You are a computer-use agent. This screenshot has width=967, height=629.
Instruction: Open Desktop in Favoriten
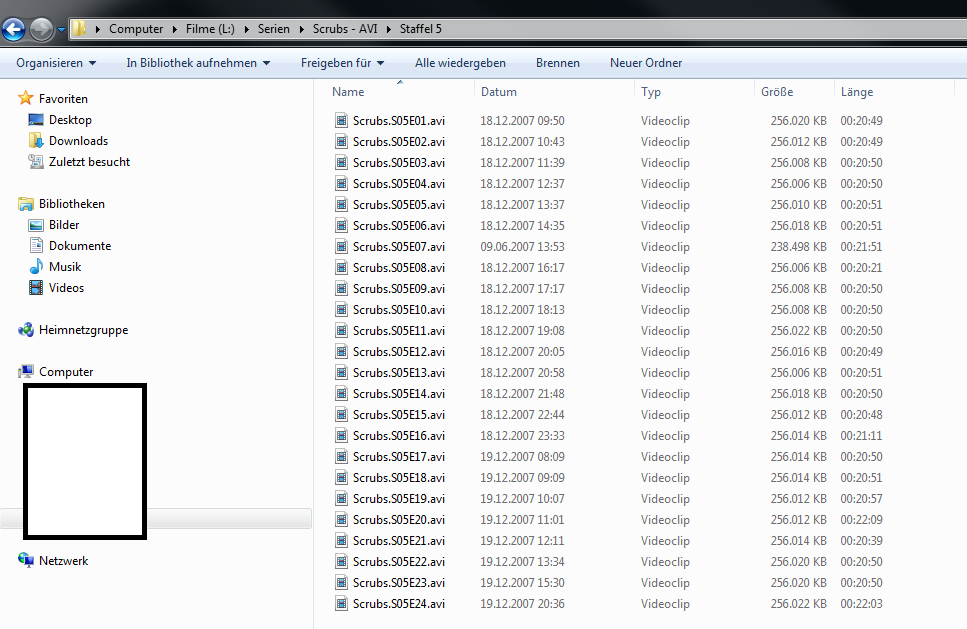(x=70, y=120)
